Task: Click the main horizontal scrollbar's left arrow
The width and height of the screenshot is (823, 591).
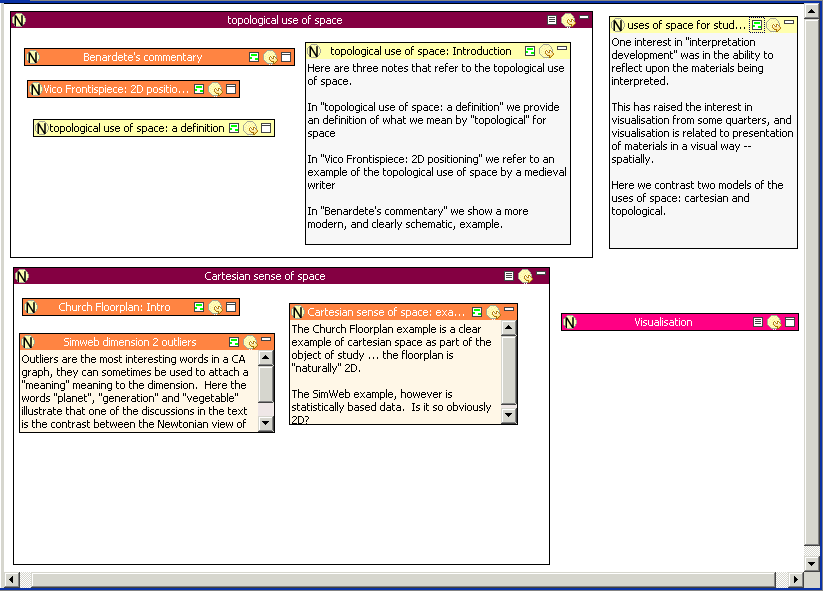Action: pos(11,579)
